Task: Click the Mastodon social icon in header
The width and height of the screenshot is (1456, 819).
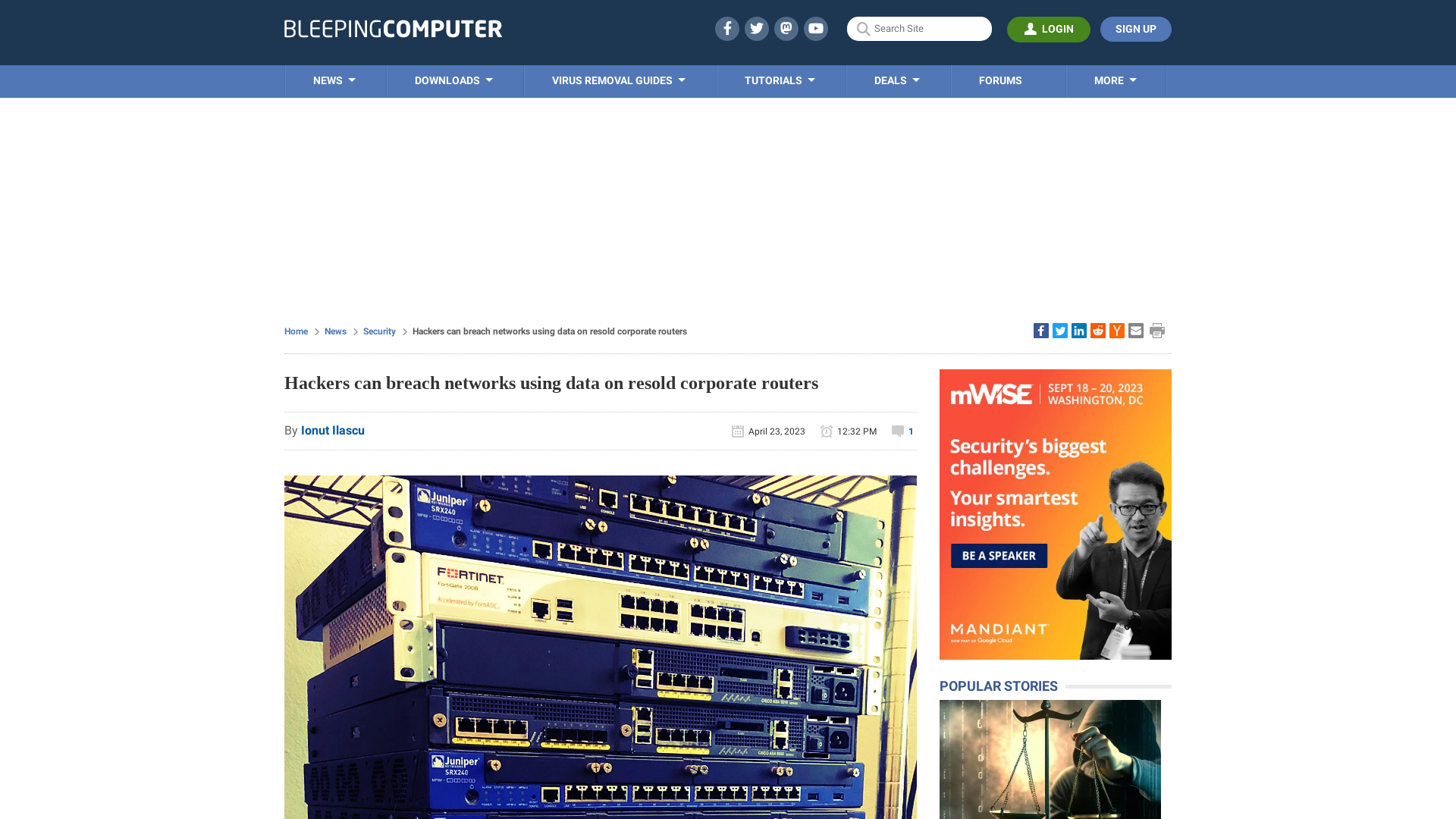Action: [786, 28]
